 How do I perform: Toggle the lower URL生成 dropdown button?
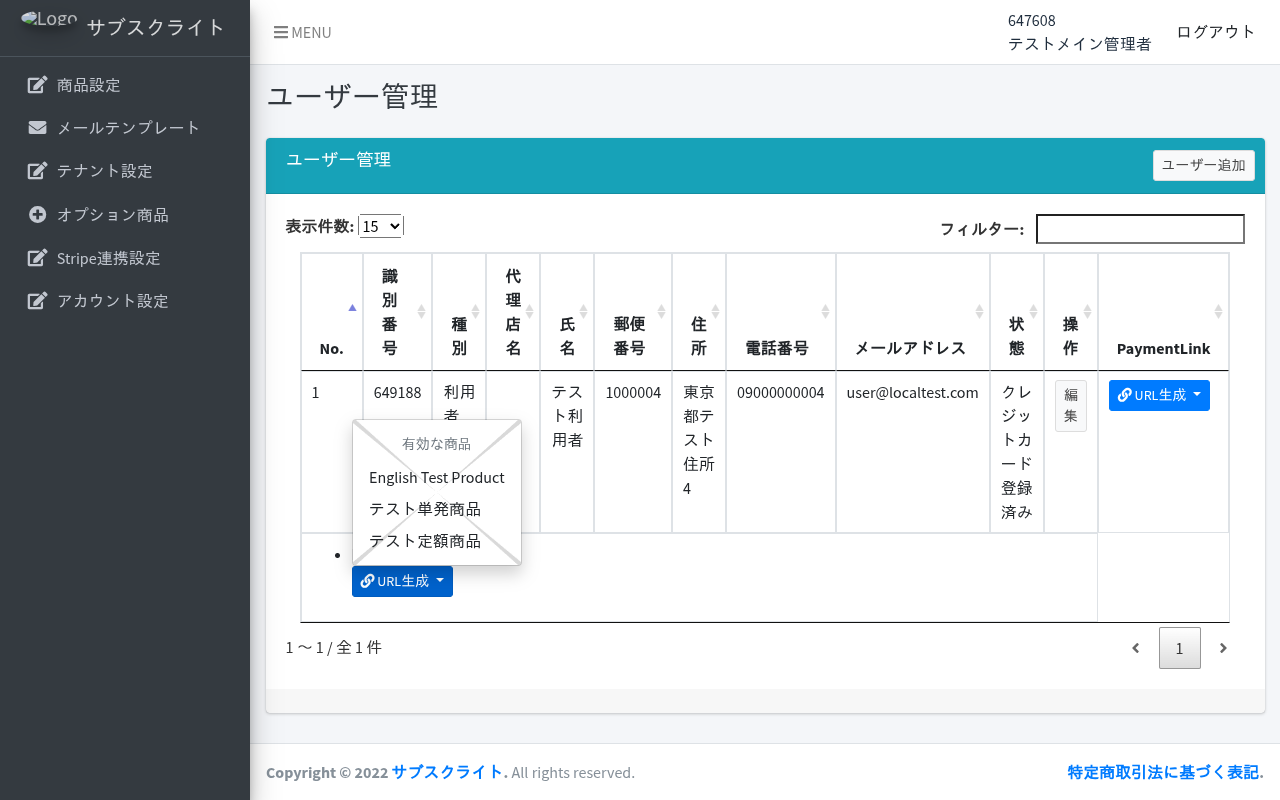402,581
